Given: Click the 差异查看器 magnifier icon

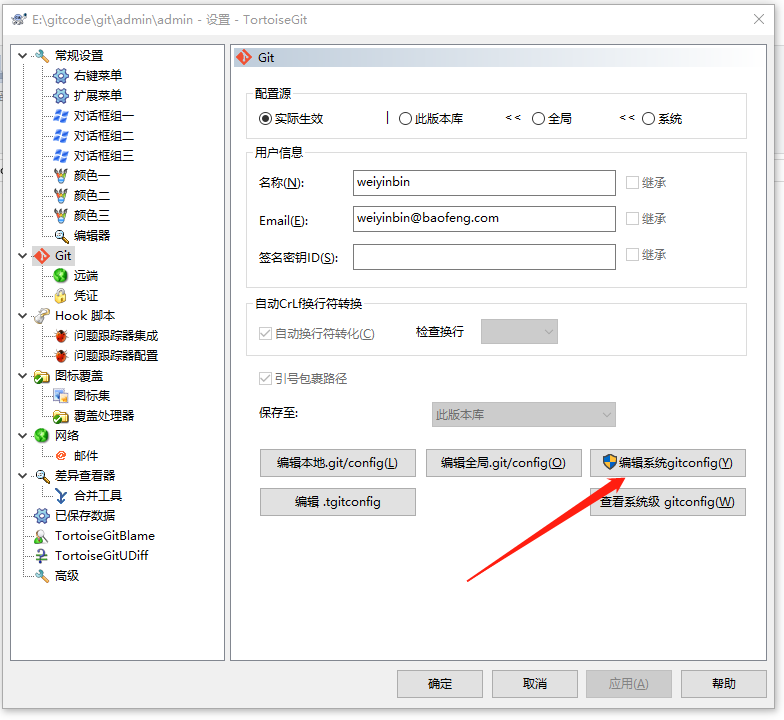Looking at the screenshot, I should point(42,476).
